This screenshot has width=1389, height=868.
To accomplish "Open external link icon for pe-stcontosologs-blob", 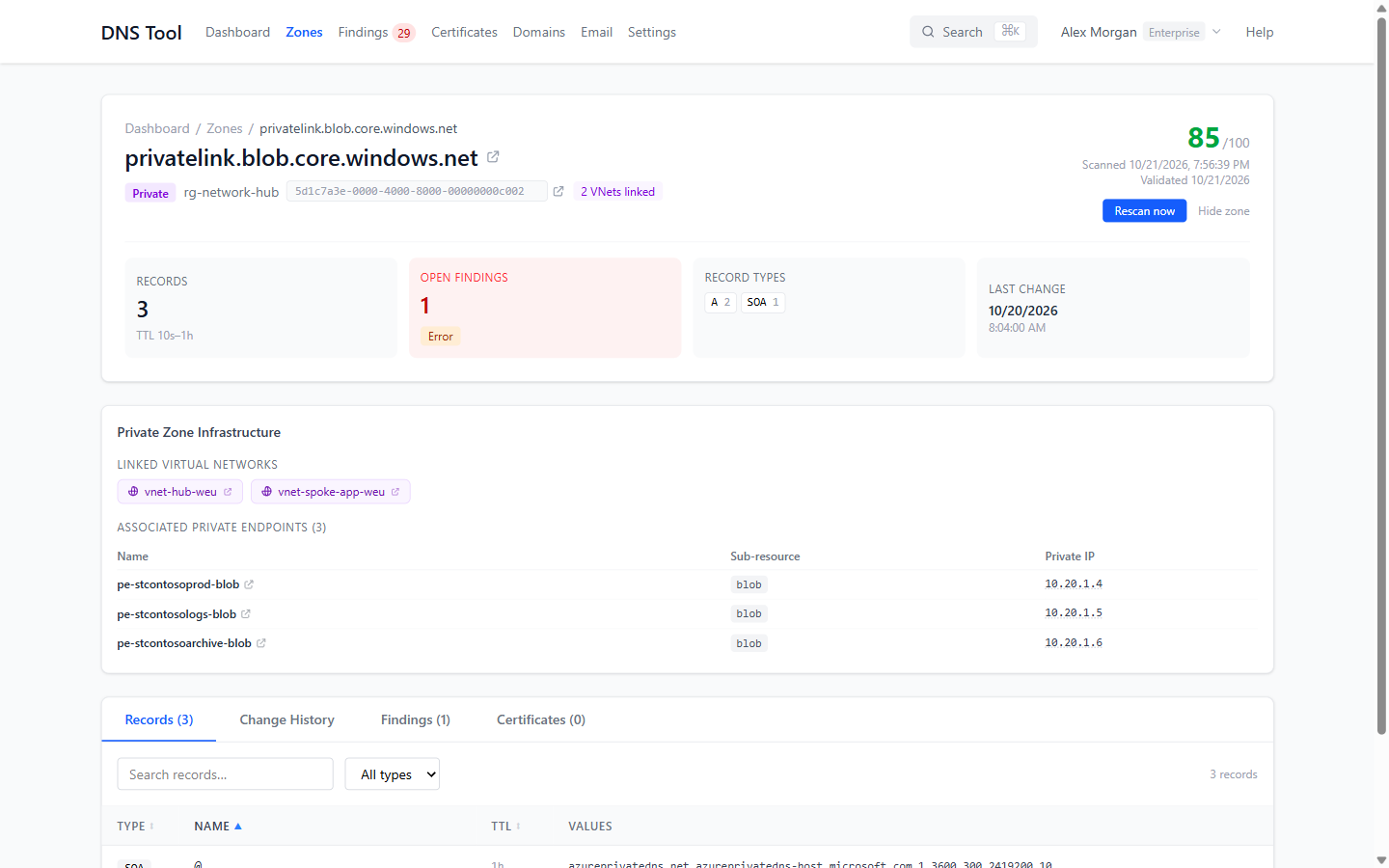I will (246, 613).
